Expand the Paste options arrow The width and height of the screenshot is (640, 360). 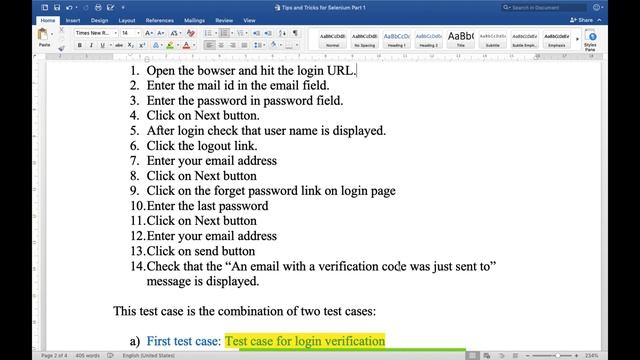click(x=52, y=34)
